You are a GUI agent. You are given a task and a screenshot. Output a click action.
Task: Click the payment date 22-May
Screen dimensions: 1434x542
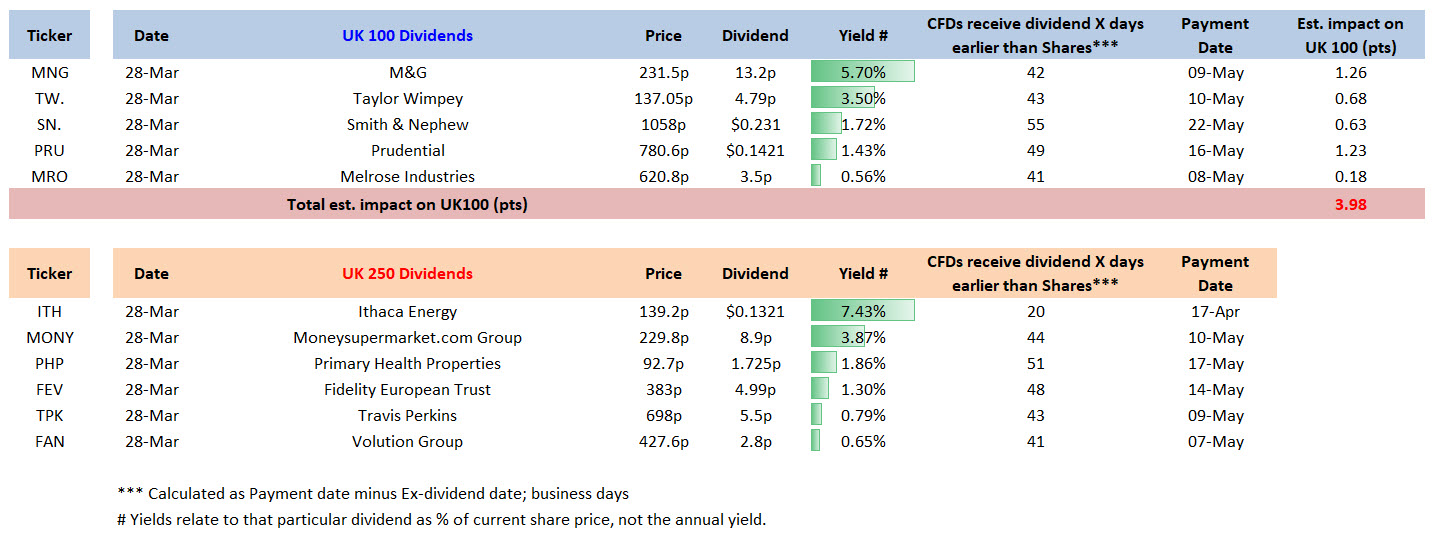[1215, 124]
